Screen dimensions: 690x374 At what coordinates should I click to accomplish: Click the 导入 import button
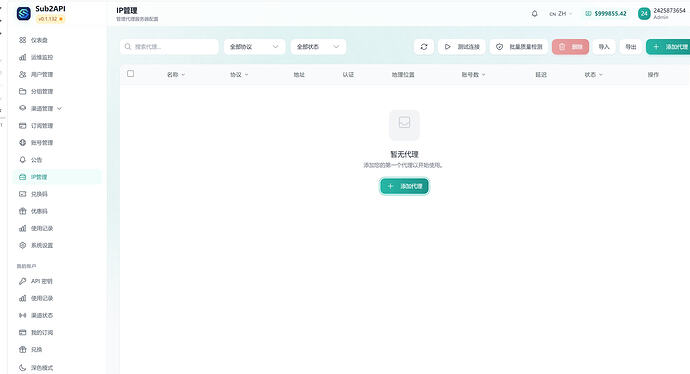point(604,47)
